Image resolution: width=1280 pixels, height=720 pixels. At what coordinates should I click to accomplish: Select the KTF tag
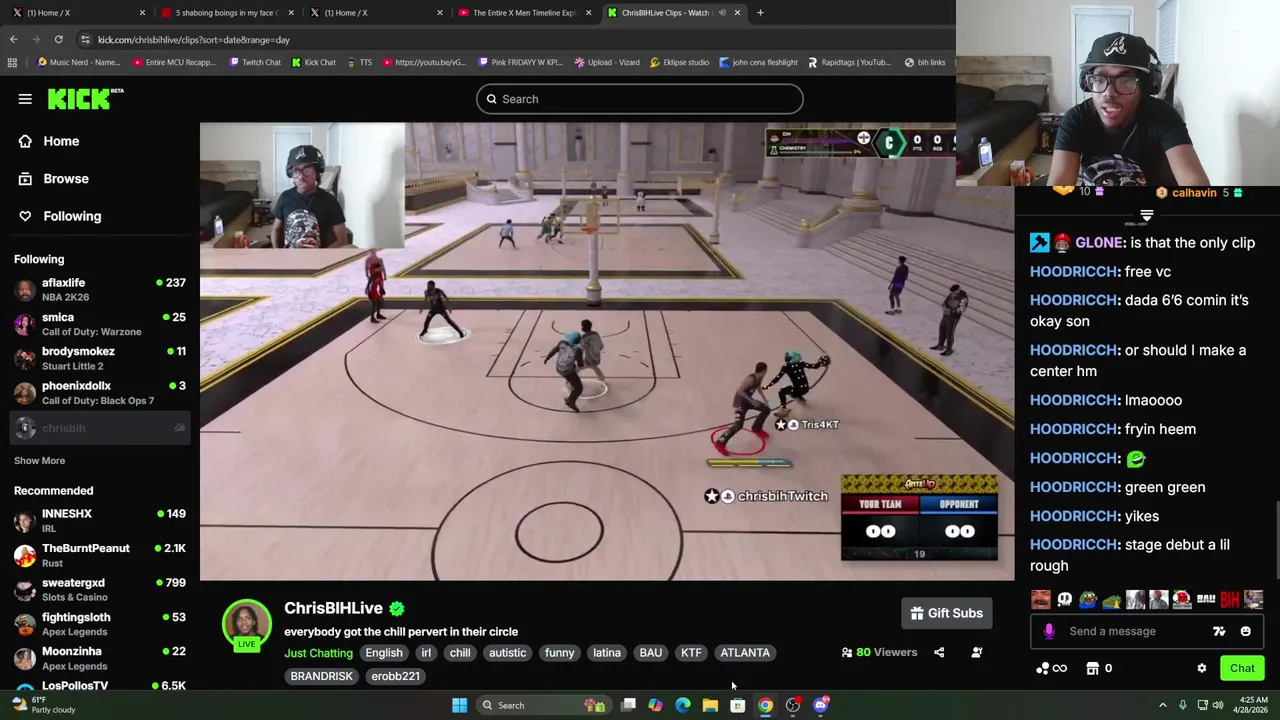coord(691,653)
